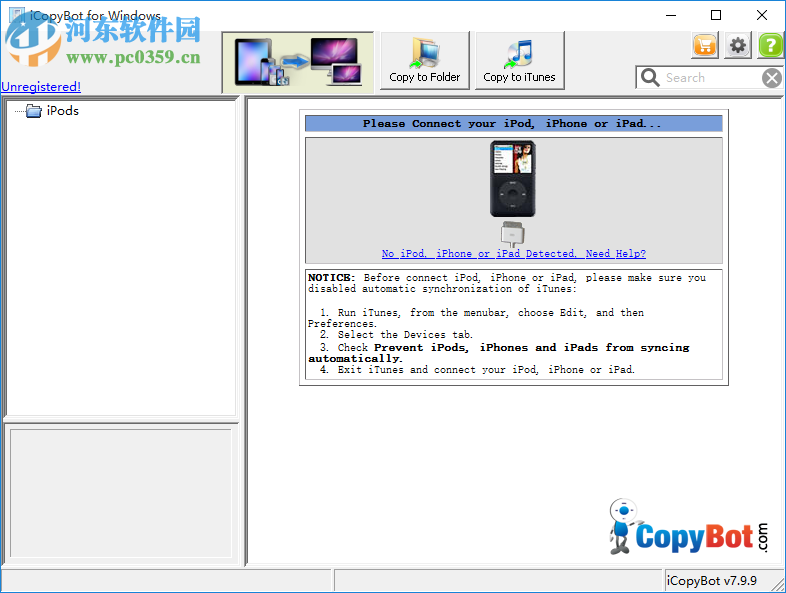Click the iCopyBot v7.9.9 status bar text
The image size is (786, 593).
coord(712,581)
